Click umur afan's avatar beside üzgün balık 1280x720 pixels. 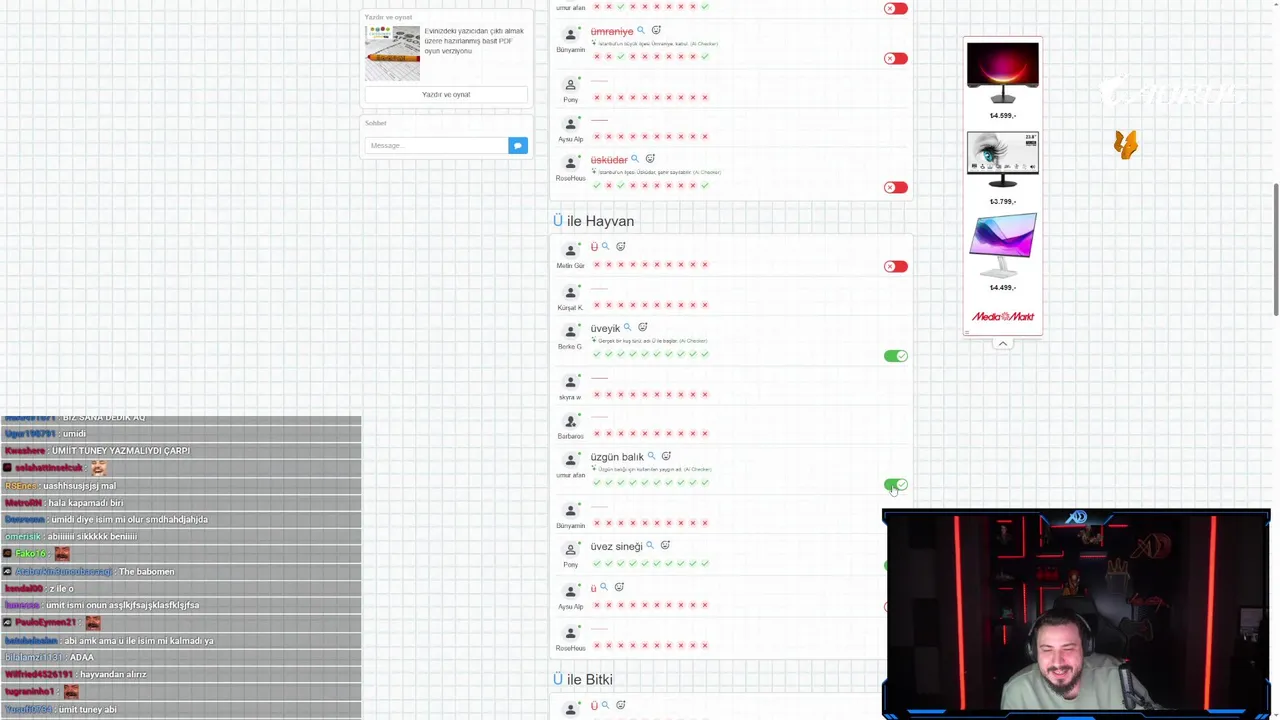pyautogui.click(x=571, y=460)
